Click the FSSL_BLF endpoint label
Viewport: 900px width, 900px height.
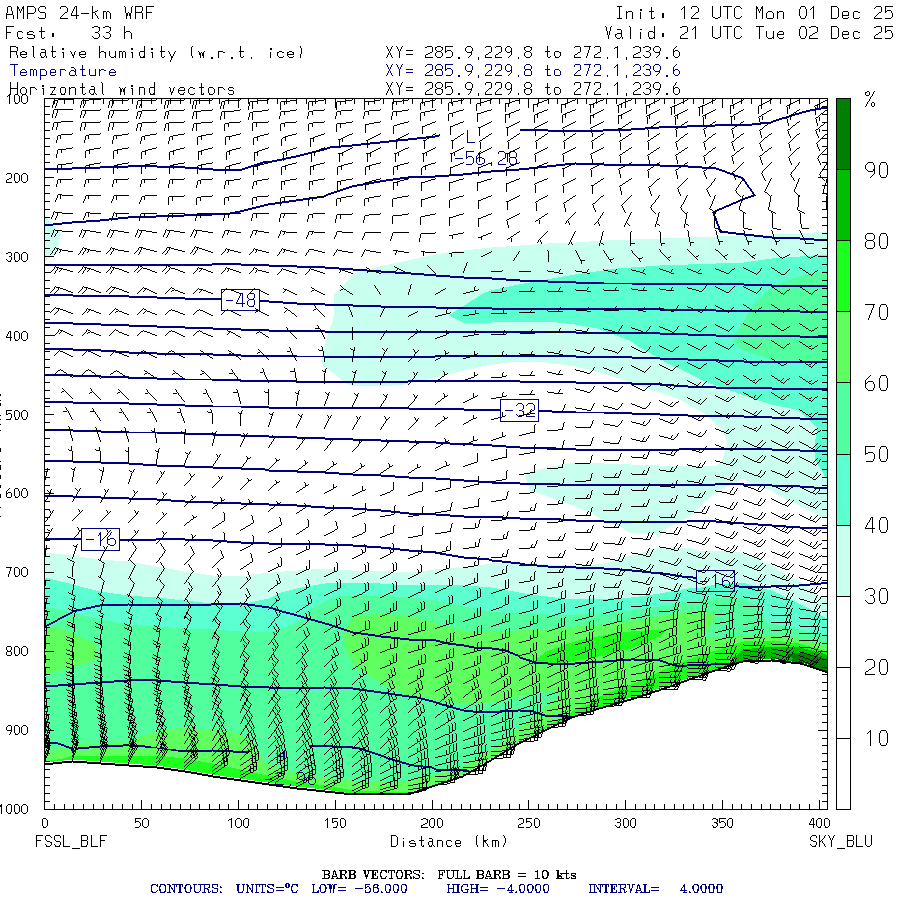71,841
